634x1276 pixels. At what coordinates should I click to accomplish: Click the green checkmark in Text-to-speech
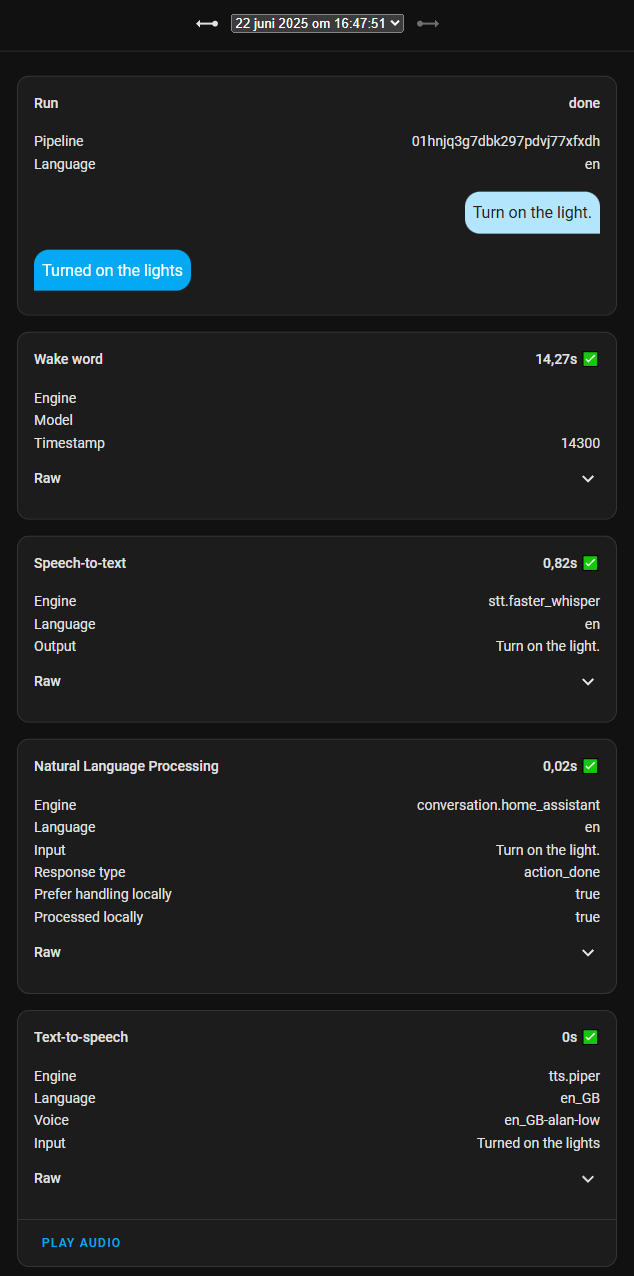point(590,1037)
